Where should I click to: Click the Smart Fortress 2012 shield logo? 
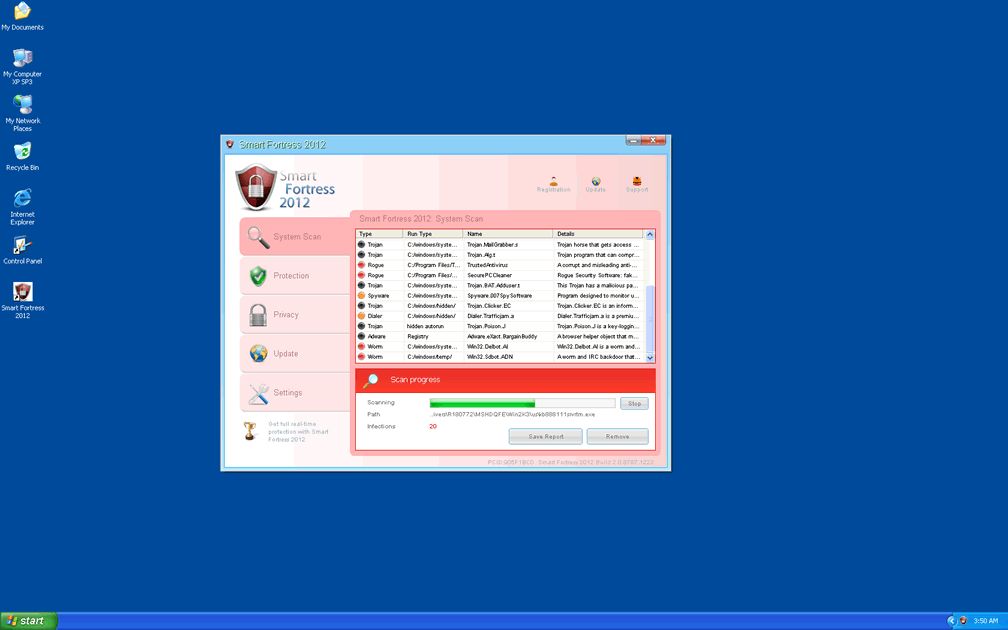pyautogui.click(x=256, y=188)
